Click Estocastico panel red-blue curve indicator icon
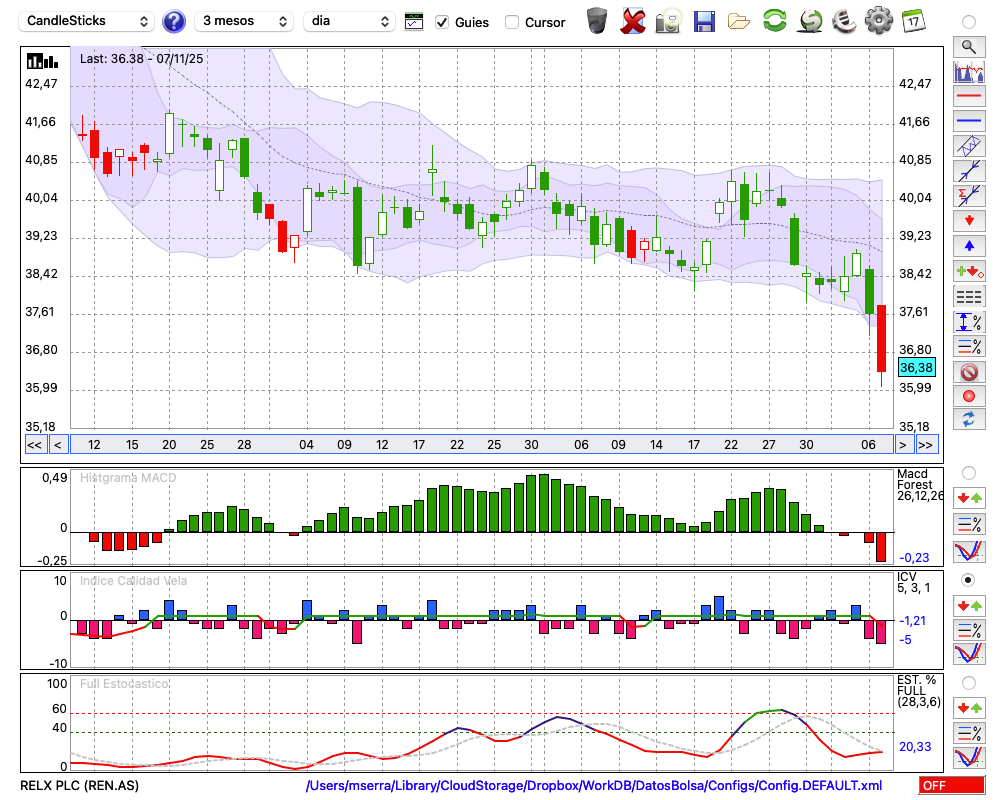The width and height of the screenshot is (1000, 800). click(969, 757)
